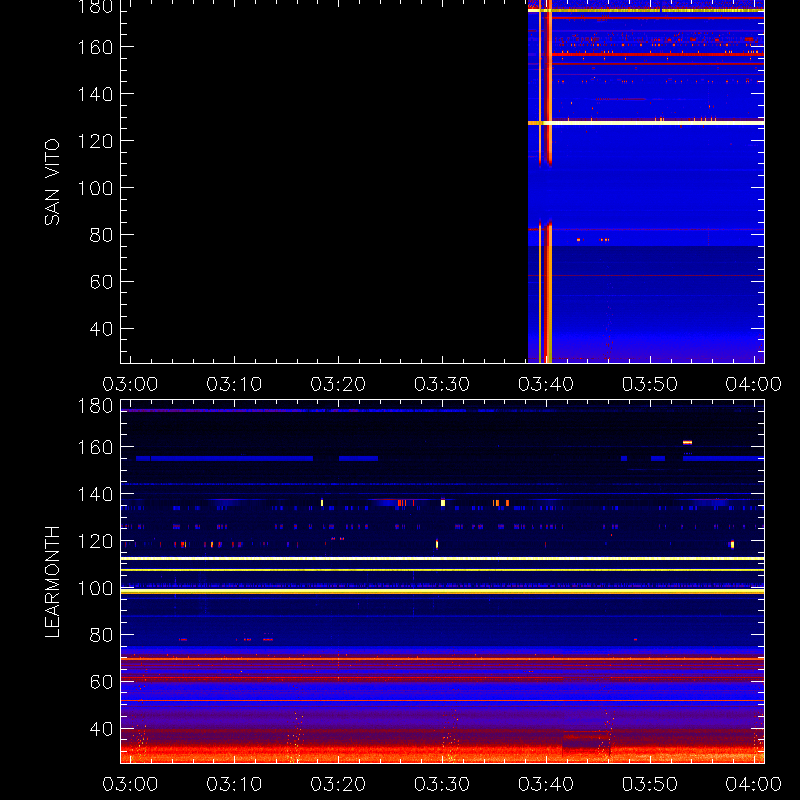Pick the 80 frequency label on San Vito axis

102,235
